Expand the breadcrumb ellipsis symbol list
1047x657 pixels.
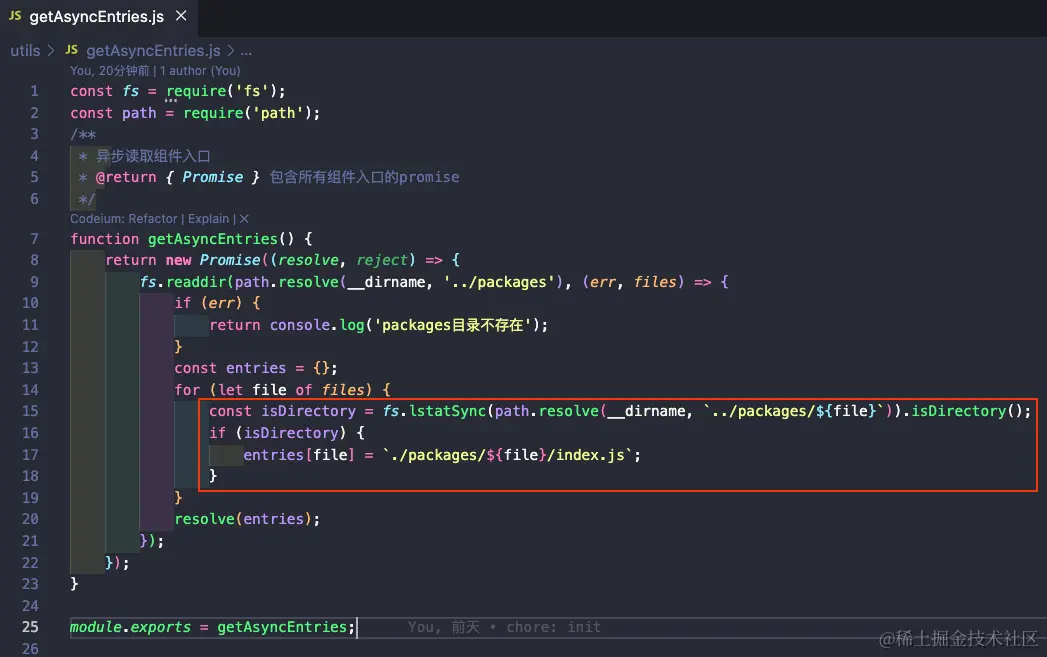[x=246, y=51]
